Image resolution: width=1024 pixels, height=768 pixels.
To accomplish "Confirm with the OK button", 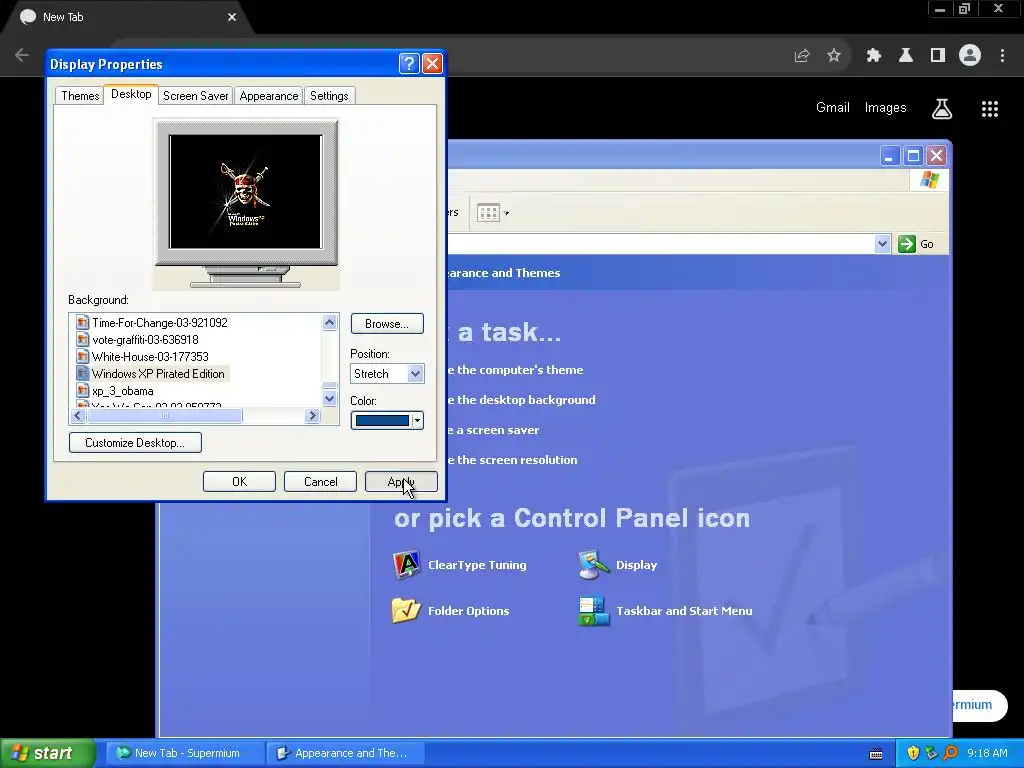I will point(239,482).
